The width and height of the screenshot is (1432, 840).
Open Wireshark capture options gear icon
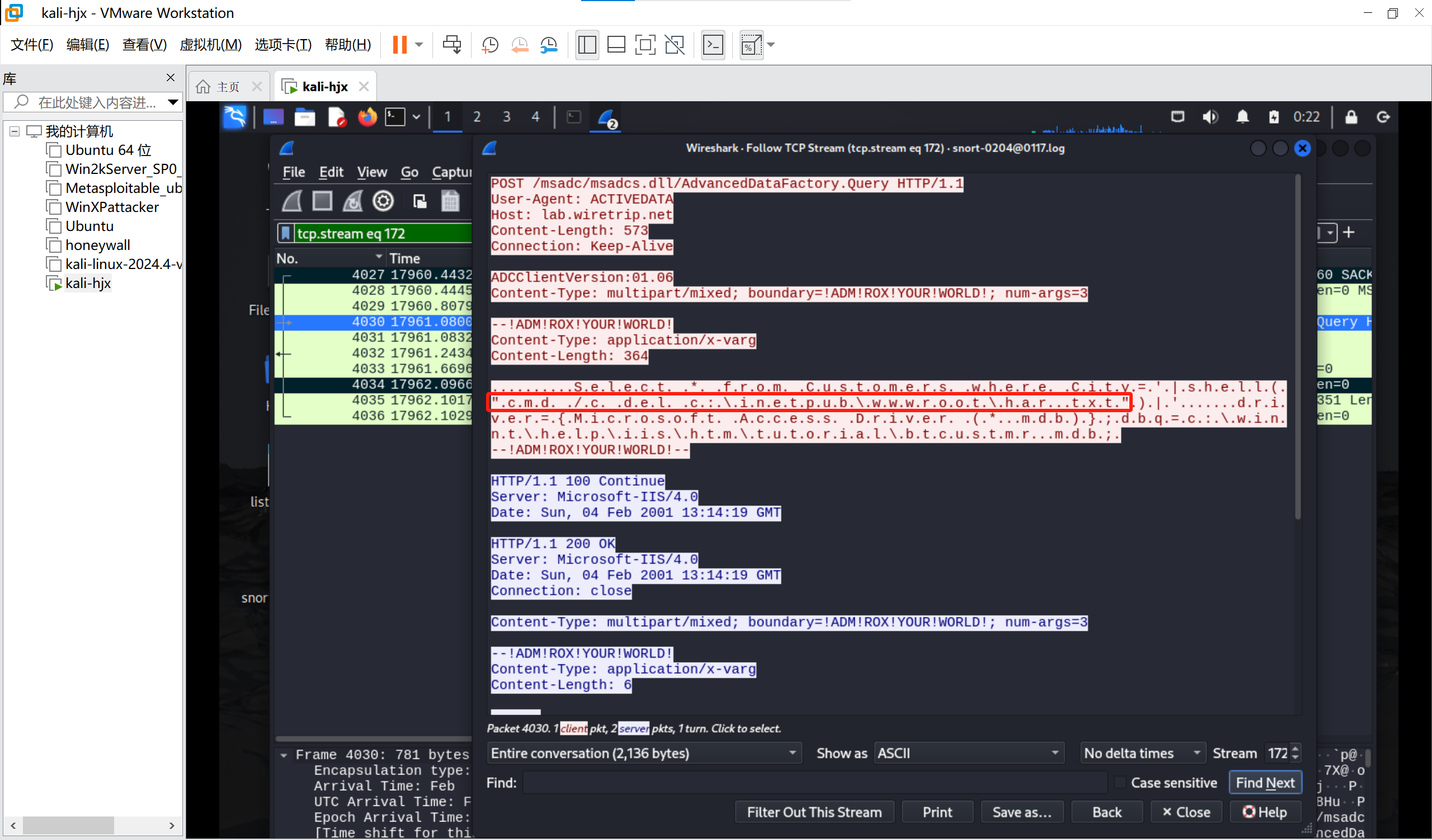tap(383, 201)
